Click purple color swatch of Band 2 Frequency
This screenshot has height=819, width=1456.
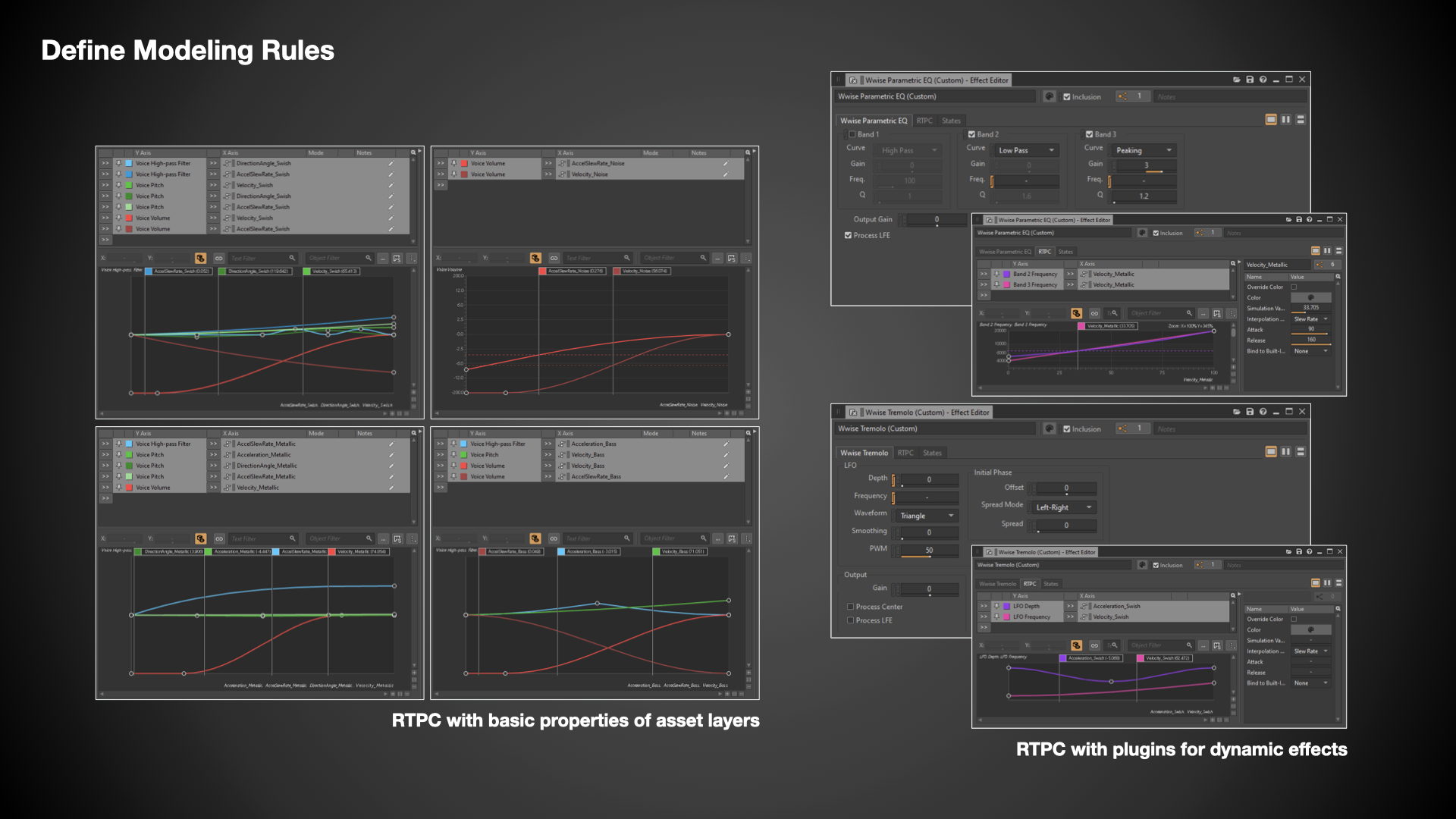pyautogui.click(x=1006, y=274)
